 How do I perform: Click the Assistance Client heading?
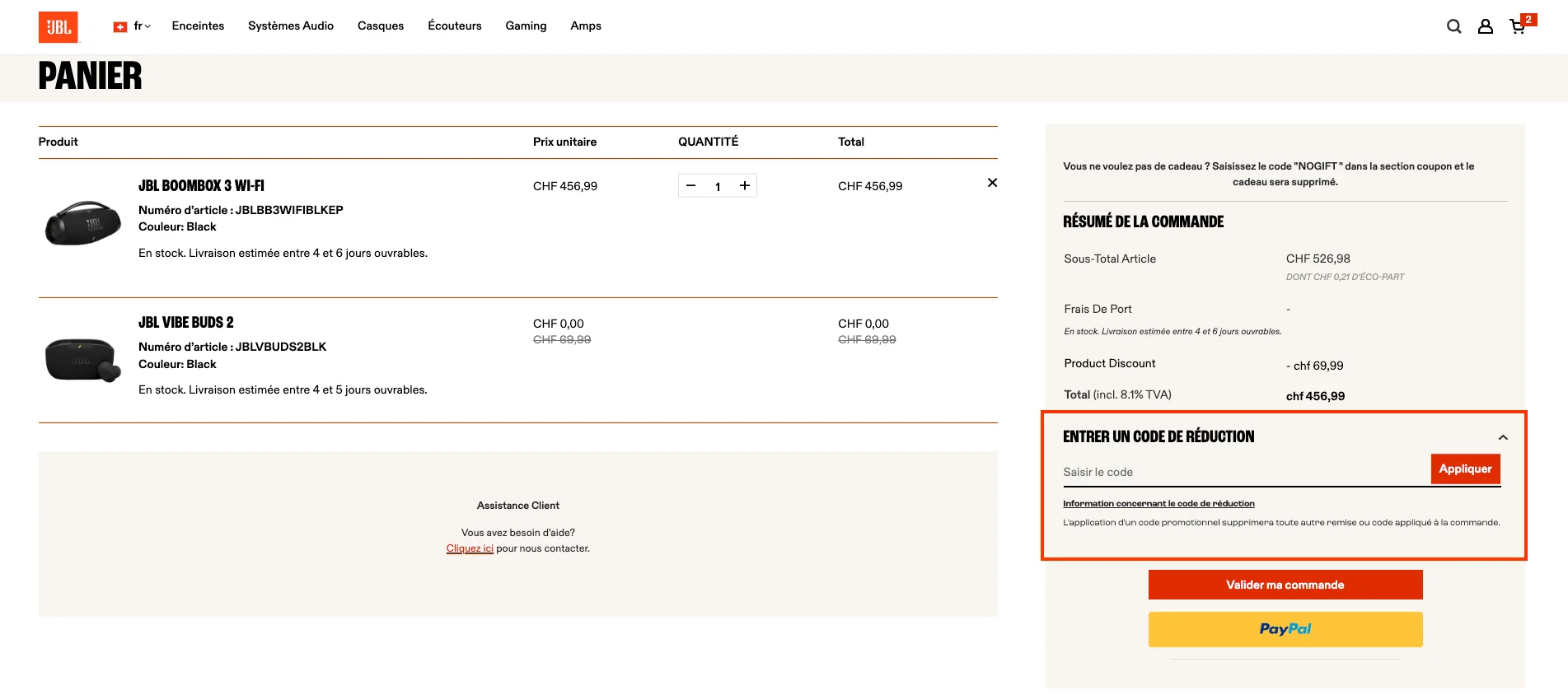point(518,506)
